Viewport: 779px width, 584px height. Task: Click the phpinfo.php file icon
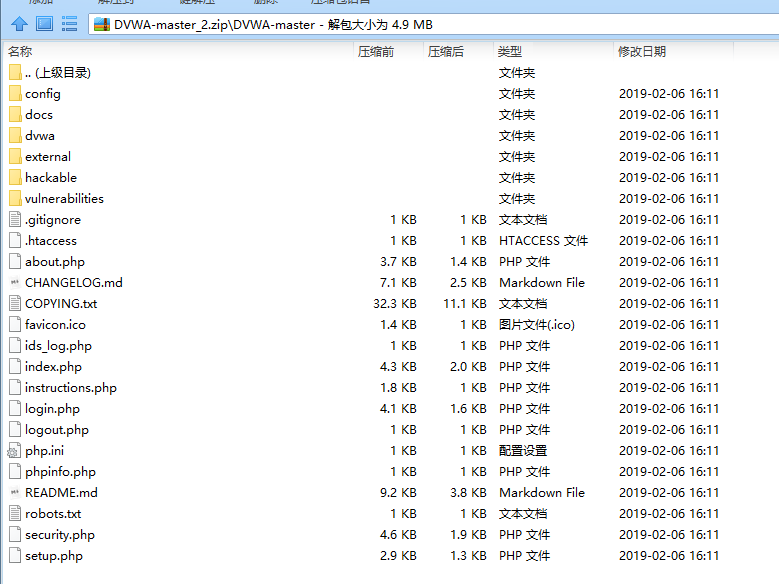click(x=15, y=471)
